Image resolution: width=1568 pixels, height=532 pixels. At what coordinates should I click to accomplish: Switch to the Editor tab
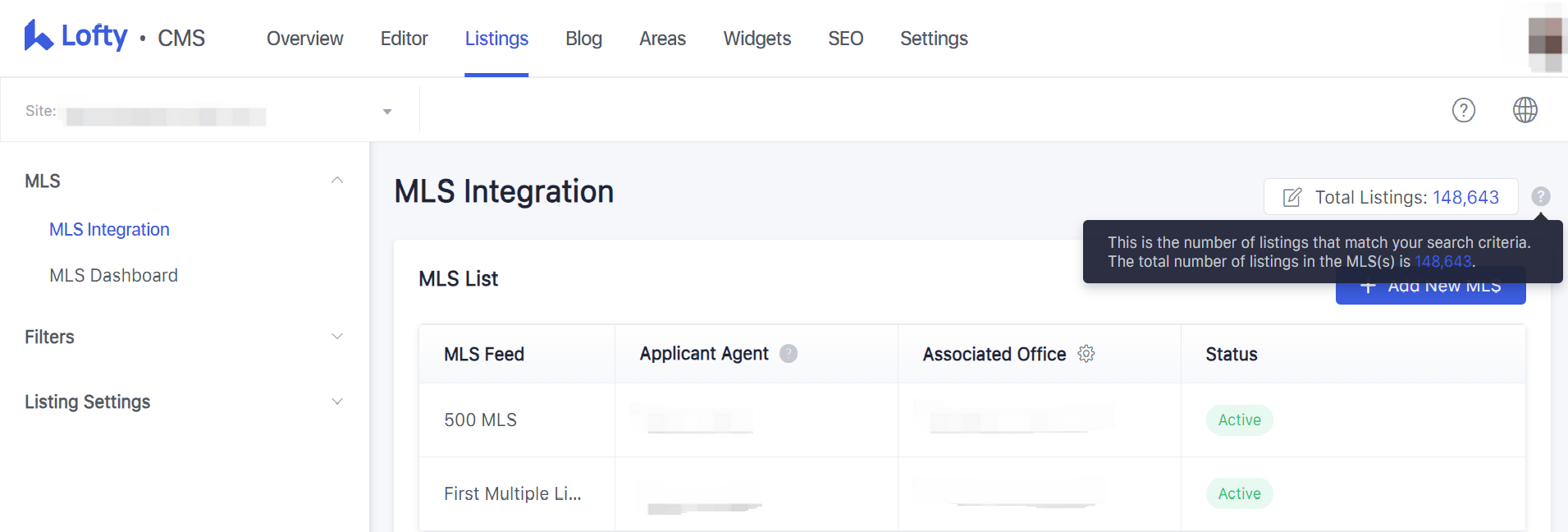point(404,39)
